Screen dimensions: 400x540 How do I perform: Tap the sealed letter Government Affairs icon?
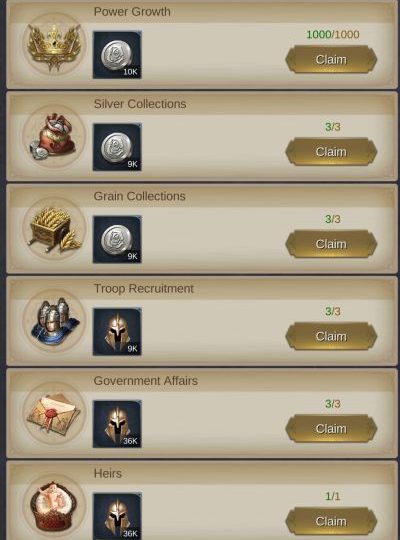54,414
